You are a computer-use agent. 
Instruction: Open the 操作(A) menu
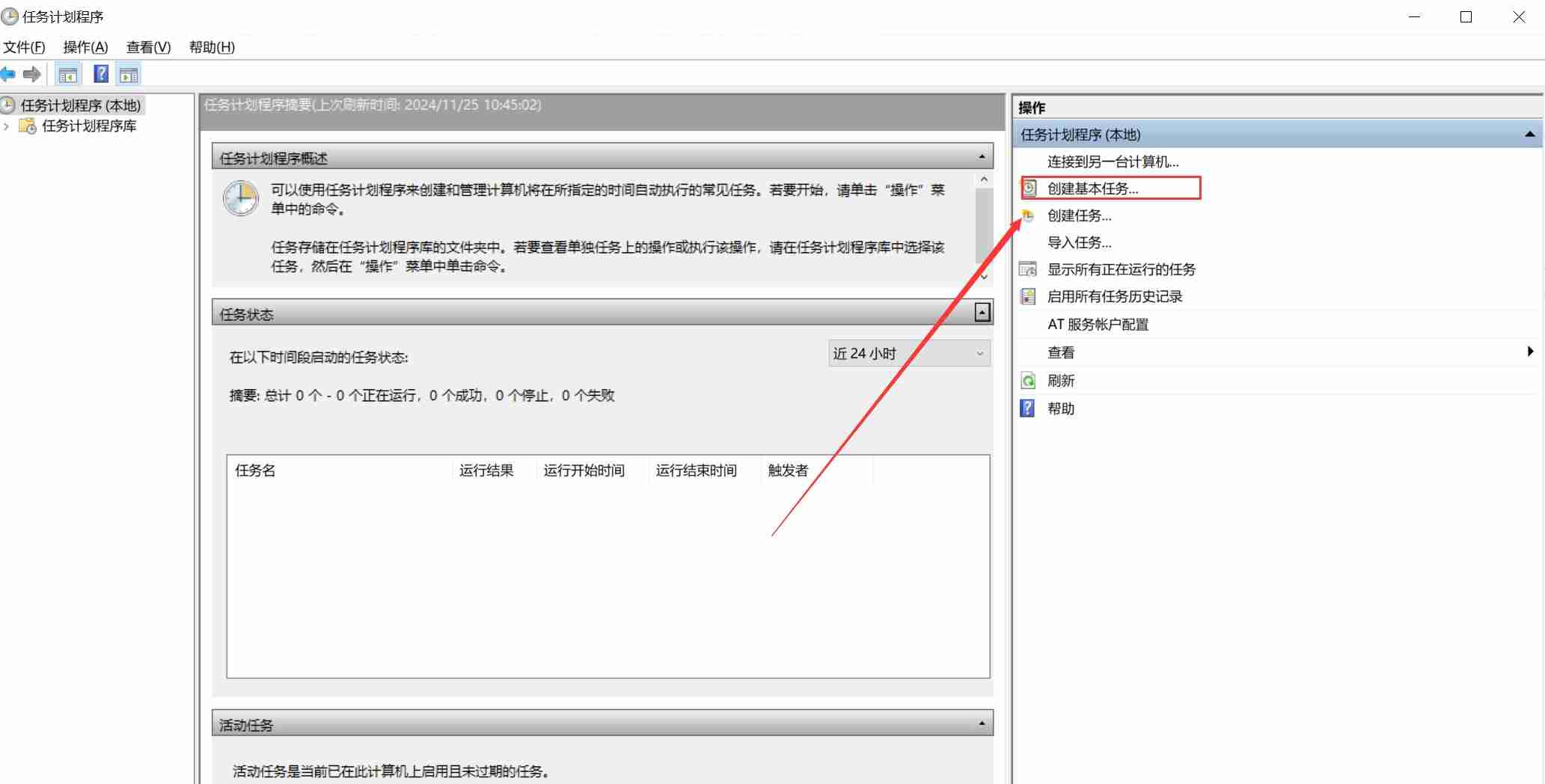[85, 47]
